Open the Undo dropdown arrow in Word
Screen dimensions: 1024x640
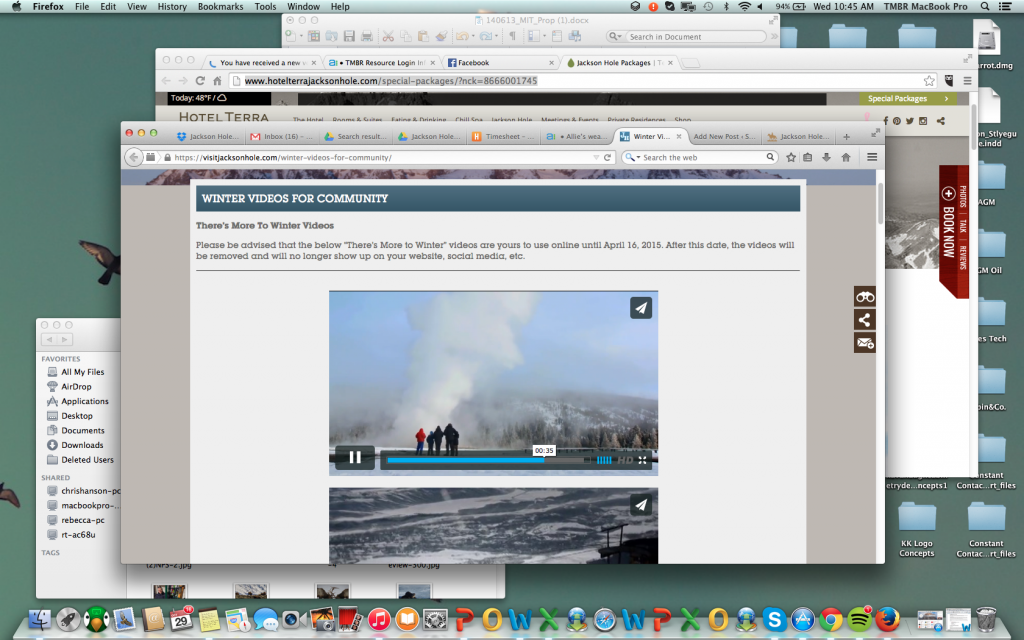pyautogui.click(x=473, y=37)
